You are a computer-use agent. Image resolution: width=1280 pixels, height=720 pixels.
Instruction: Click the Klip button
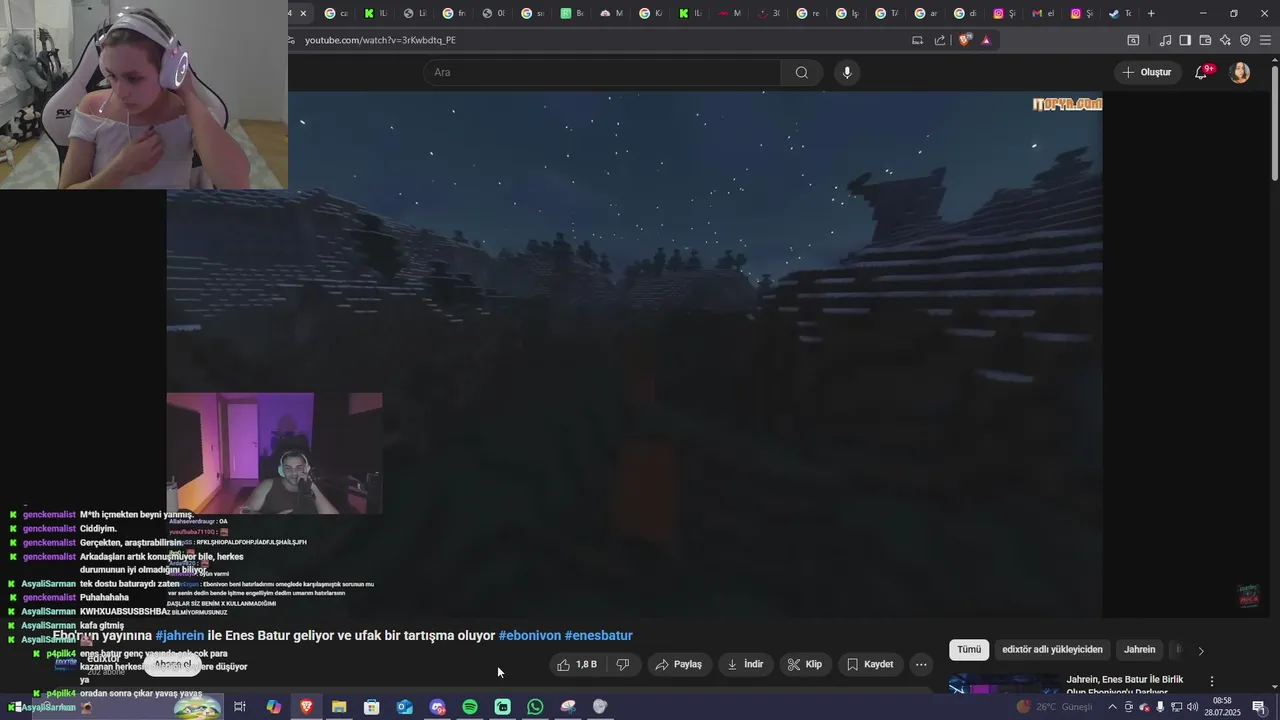[x=804, y=664]
